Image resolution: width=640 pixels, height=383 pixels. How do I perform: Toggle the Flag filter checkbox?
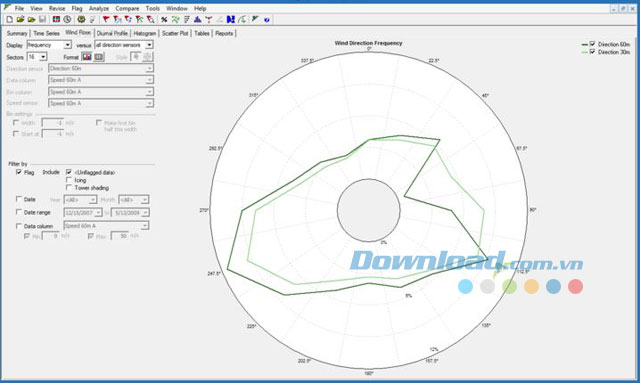(19, 172)
